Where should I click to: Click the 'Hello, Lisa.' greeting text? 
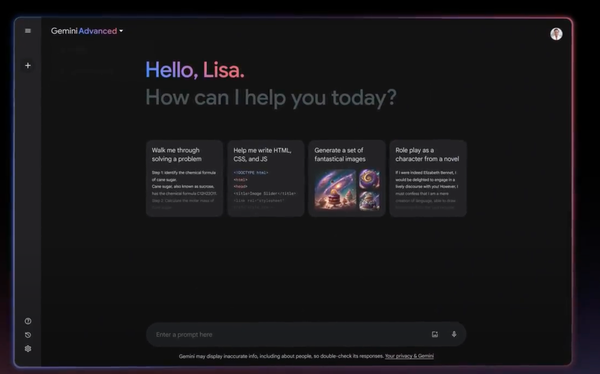[x=195, y=70]
